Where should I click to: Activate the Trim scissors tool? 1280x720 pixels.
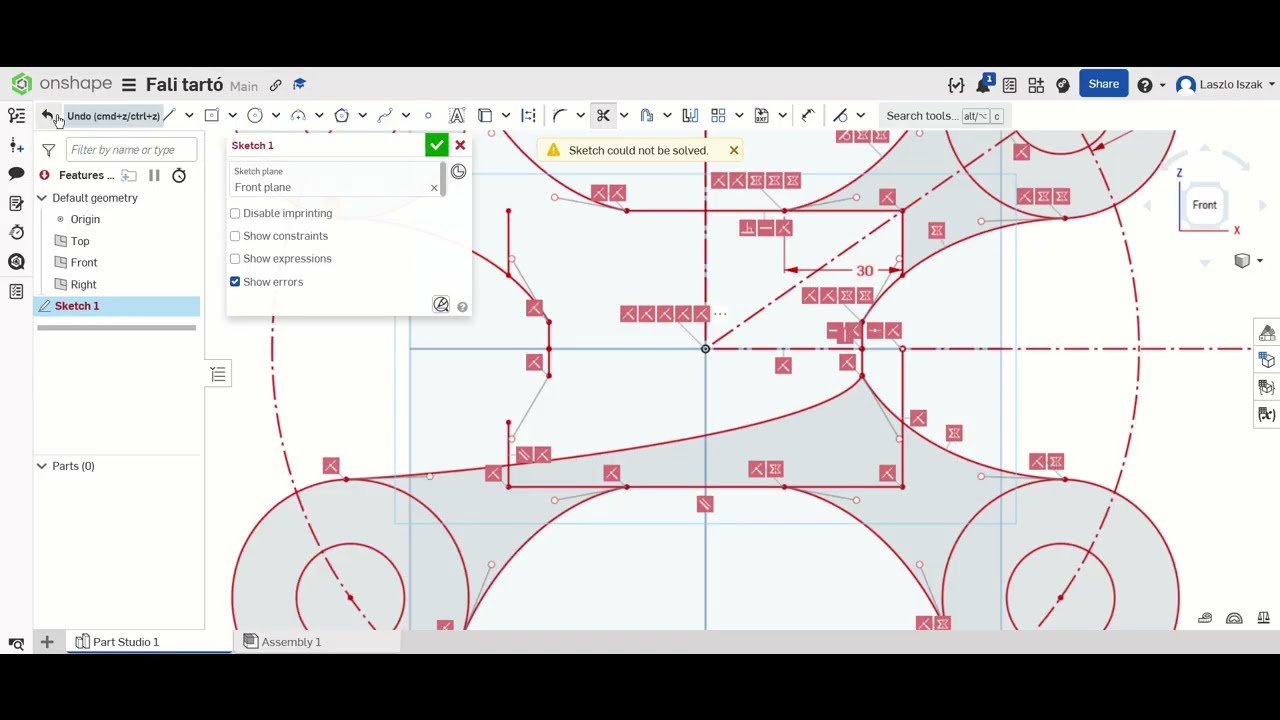tap(603, 116)
